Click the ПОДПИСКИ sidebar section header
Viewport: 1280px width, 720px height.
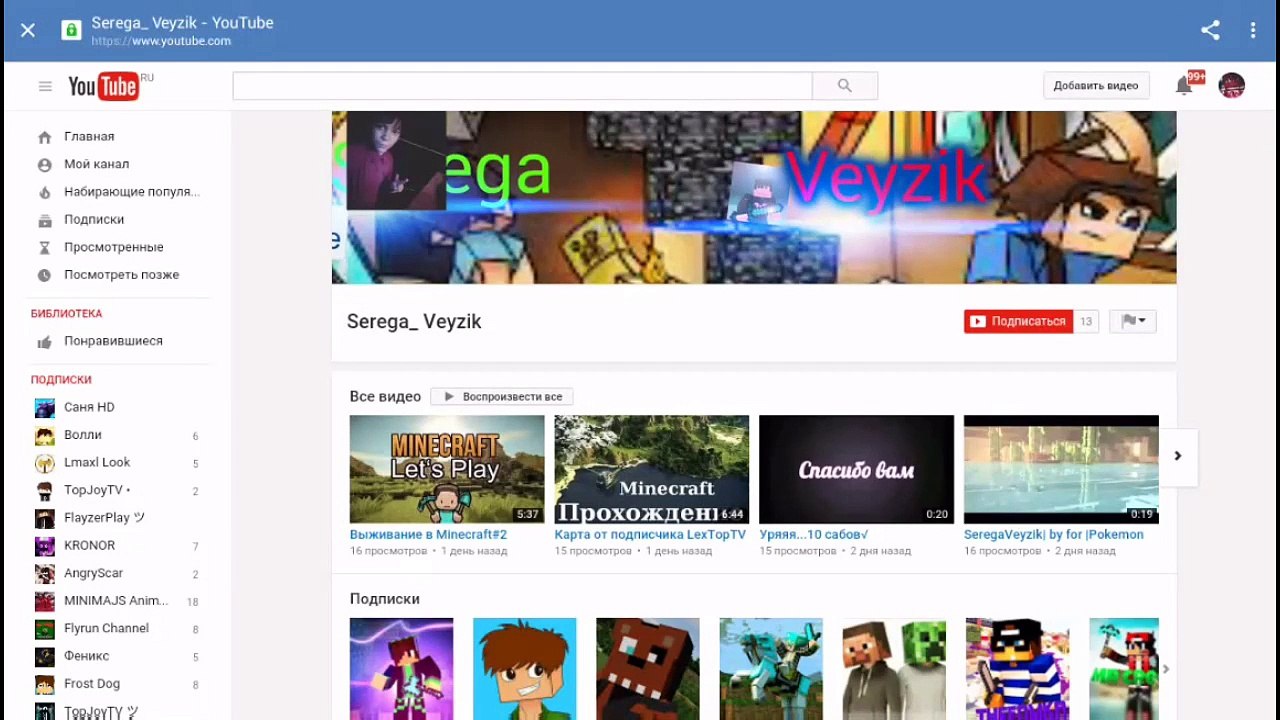61,380
